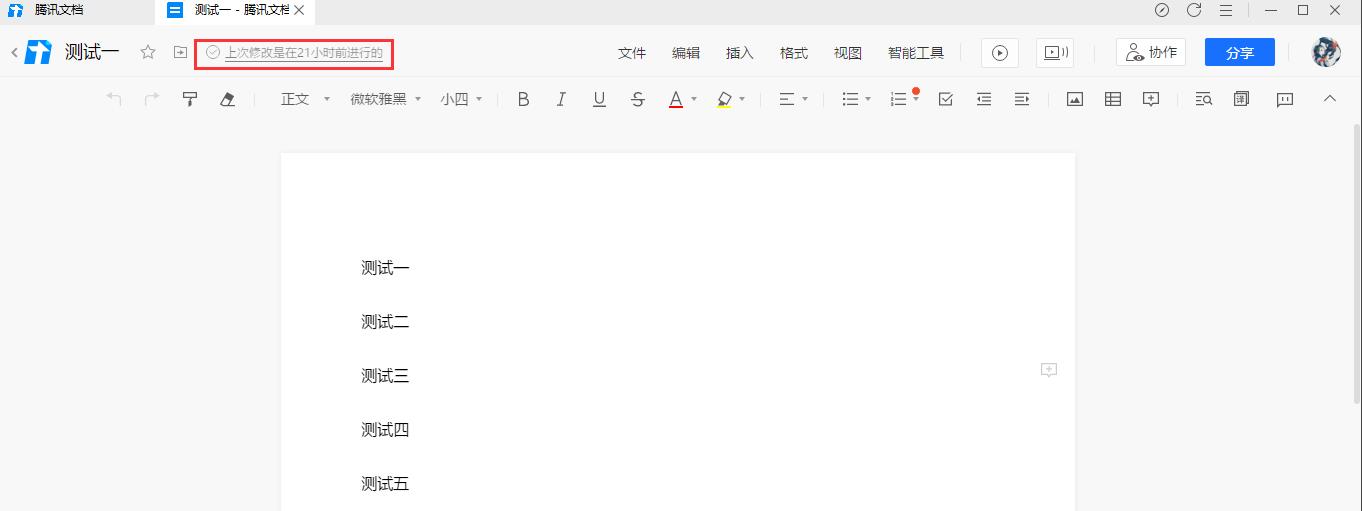Image resolution: width=1362 pixels, height=511 pixels.
Task: Apply yellow highlight color
Action: coord(724,99)
